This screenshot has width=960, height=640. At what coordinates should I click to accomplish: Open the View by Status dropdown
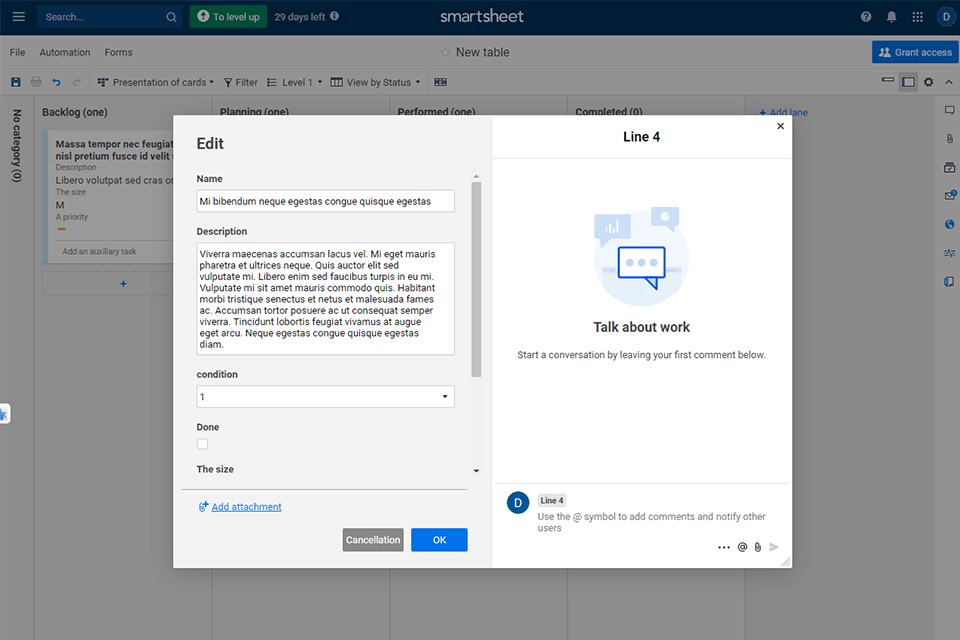tap(376, 82)
